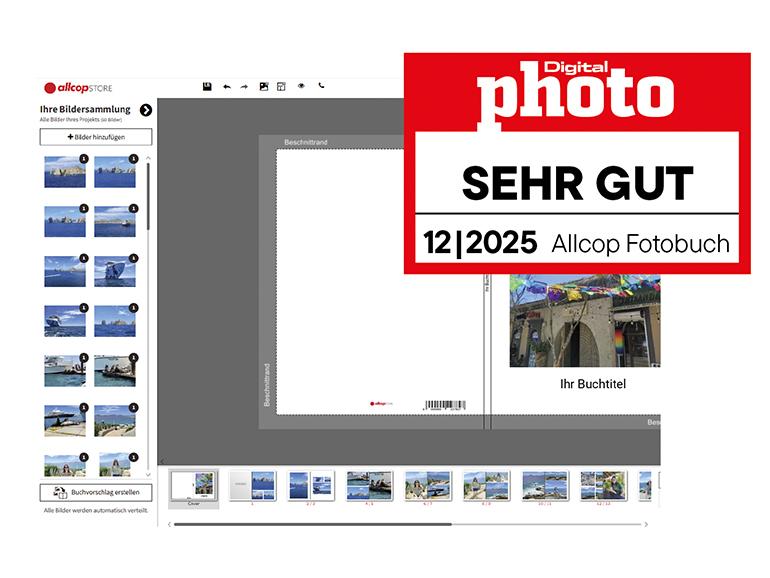This screenshot has width=770, height=578.
Task: Select the green coastal landscape photo thumbnail
Action: 115,421
